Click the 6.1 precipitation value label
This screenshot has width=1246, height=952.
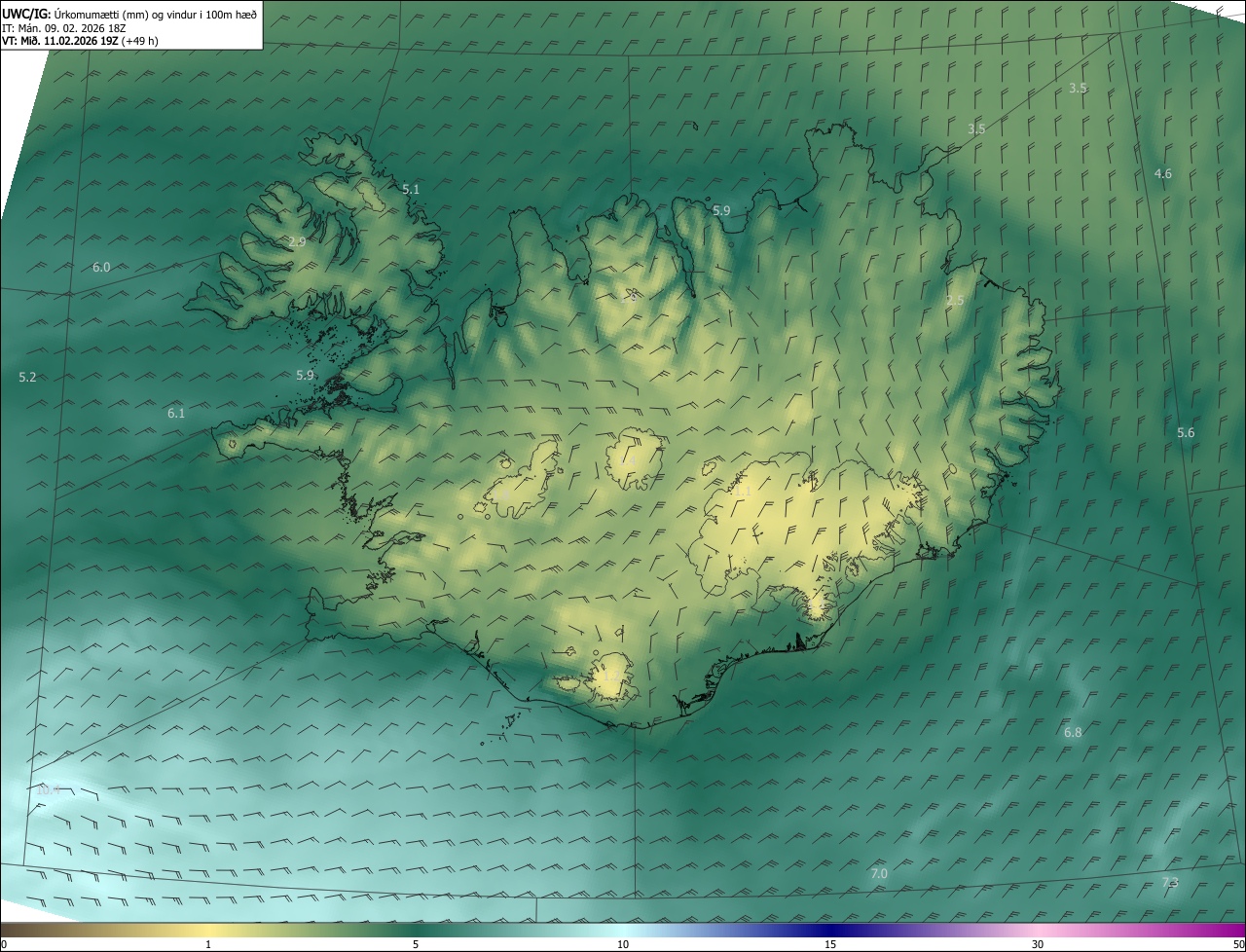coord(176,414)
